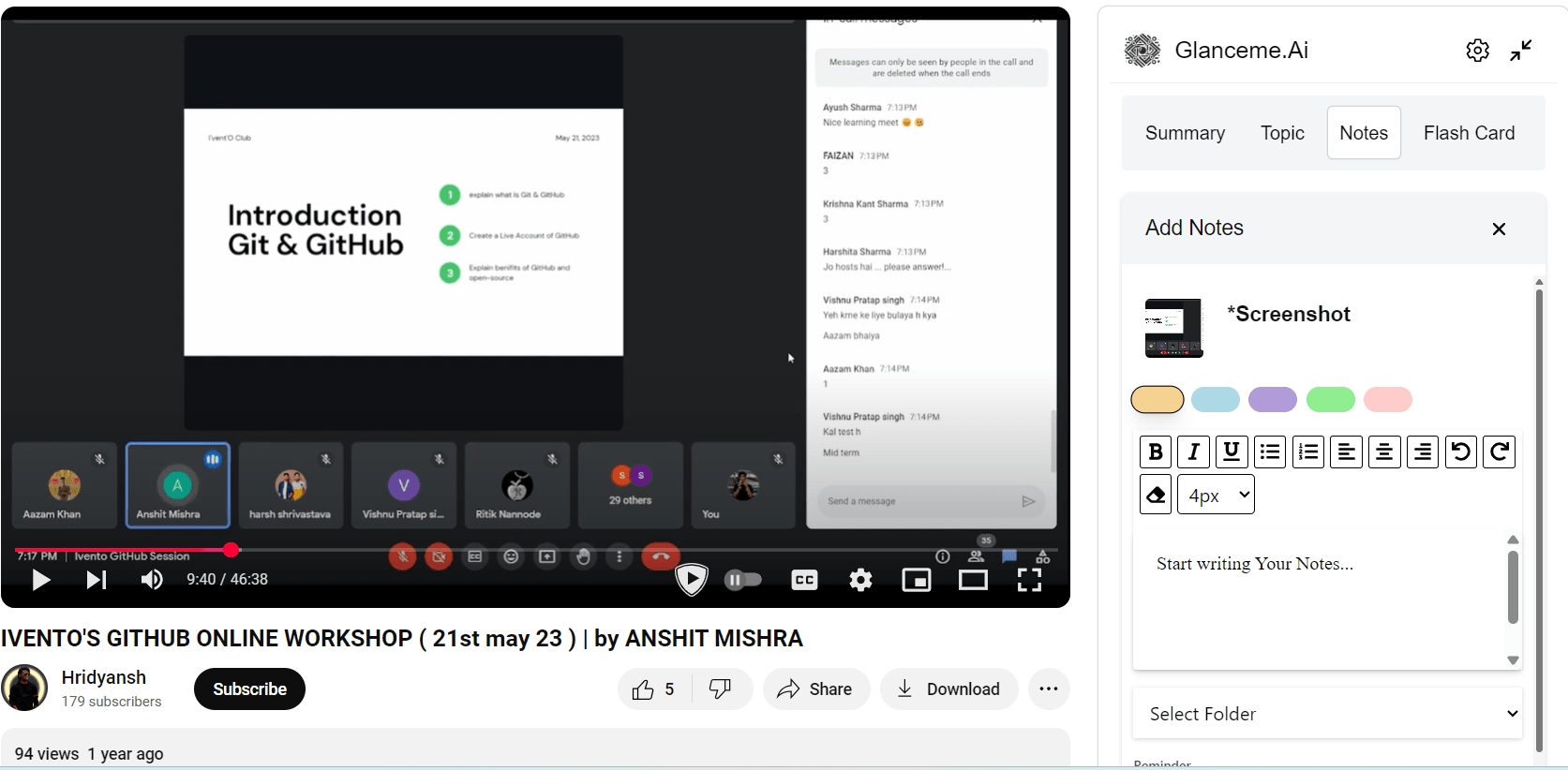
Task: Open the Select Folder dropdown
Action: [1327, 714]
